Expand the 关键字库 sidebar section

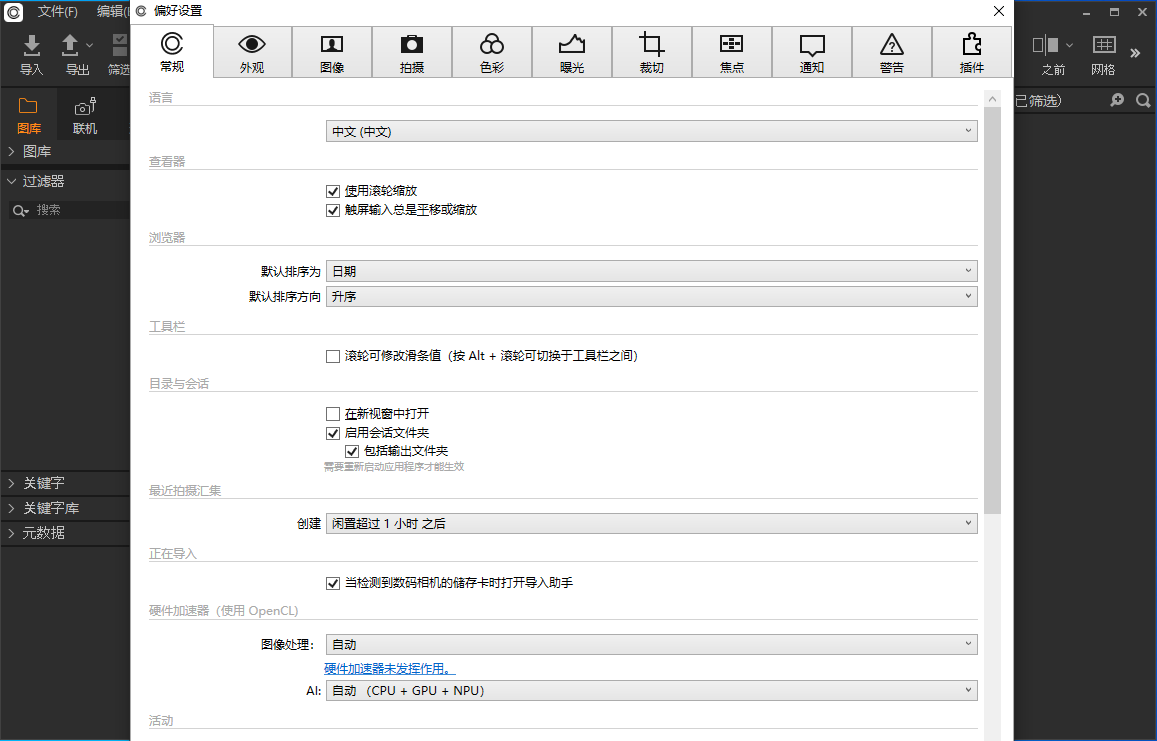(52, 507)
